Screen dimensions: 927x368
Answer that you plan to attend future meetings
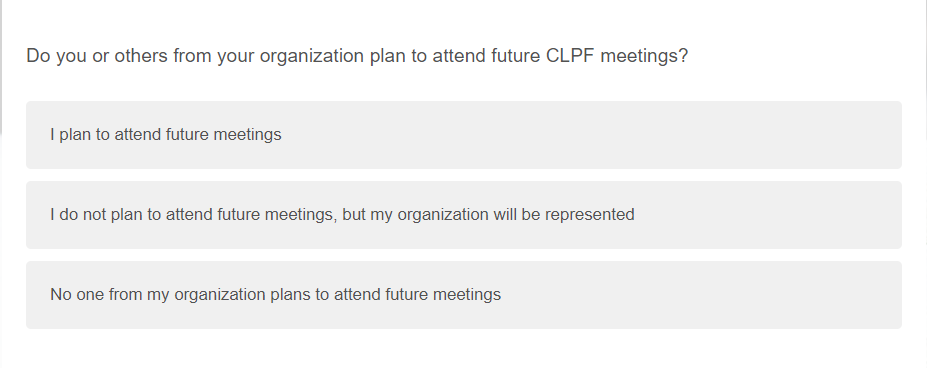click(x=464, y=135)
